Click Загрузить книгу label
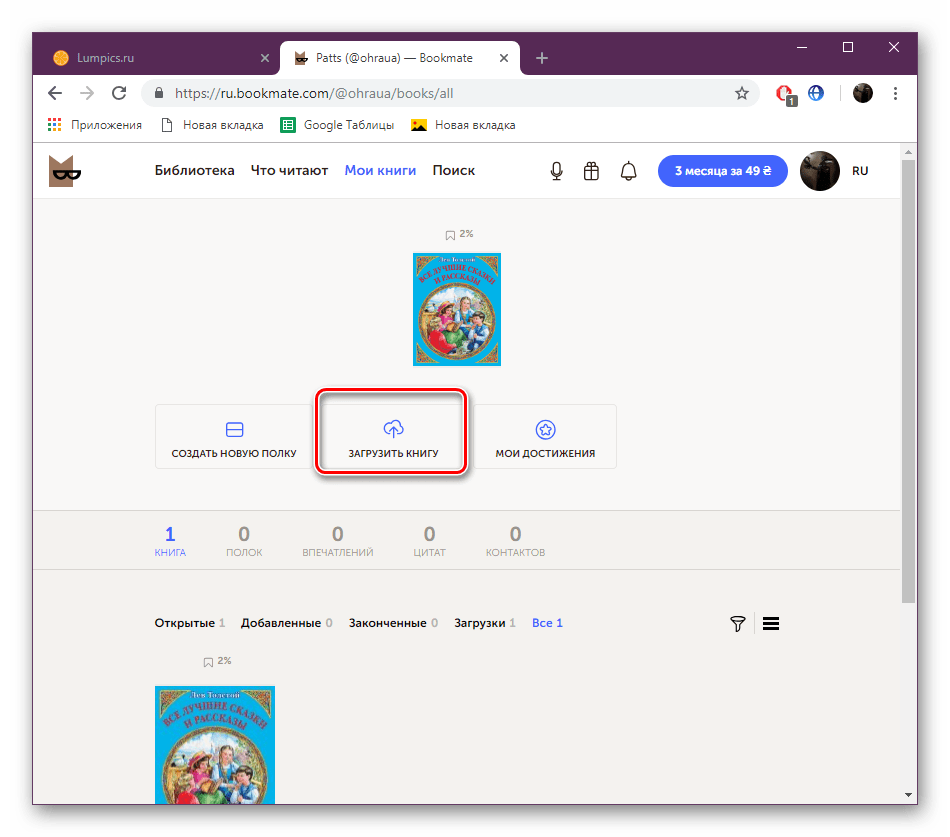The width and height of the screenshot is (950, 837). (393, 453)
